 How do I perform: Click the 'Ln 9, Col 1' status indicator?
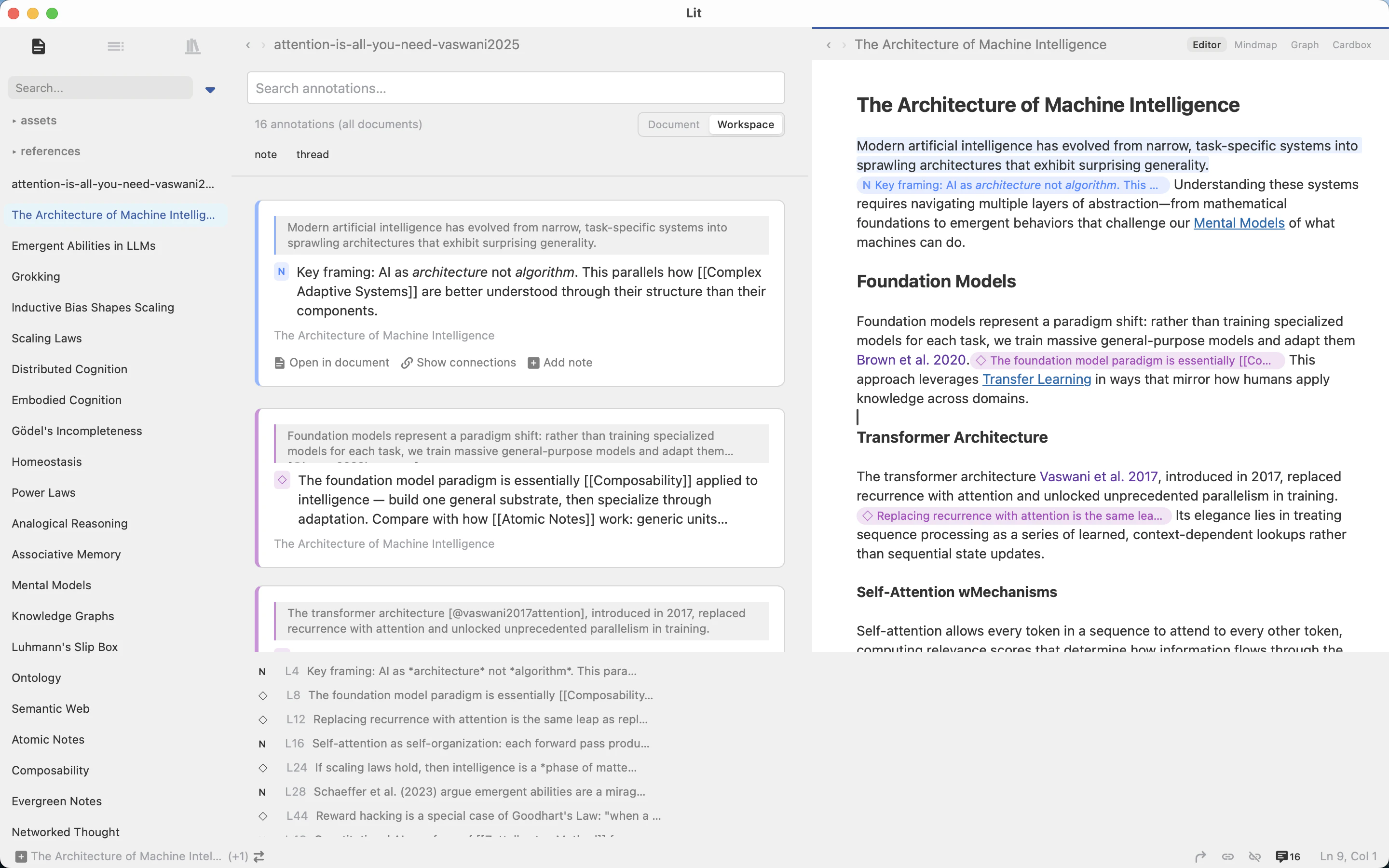(1348, 856)
